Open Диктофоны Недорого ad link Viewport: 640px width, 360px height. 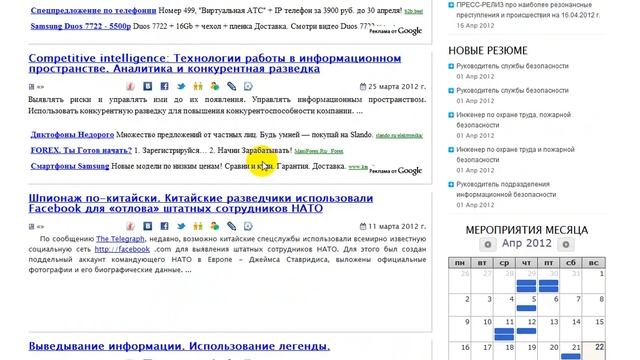[72, 135]
